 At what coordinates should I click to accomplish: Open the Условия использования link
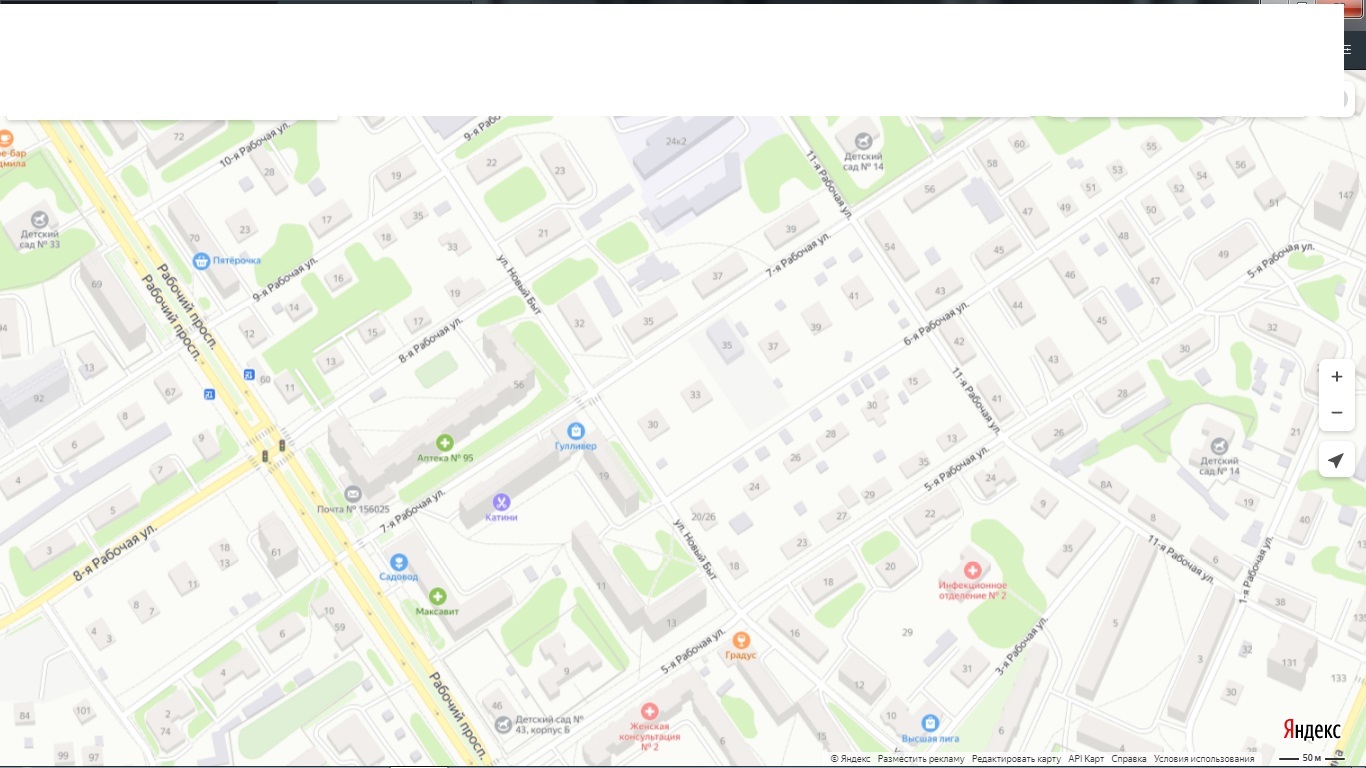tap(1204, 759)
